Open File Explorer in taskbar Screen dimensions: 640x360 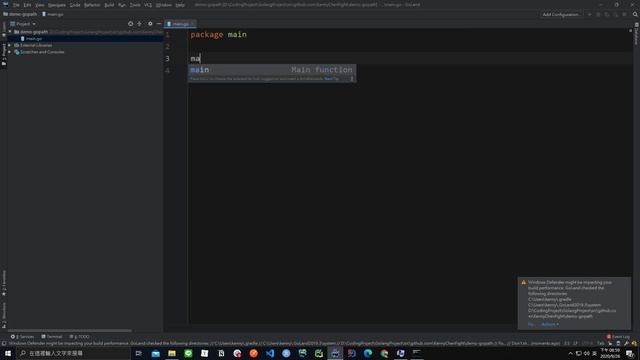pos(172,353)
